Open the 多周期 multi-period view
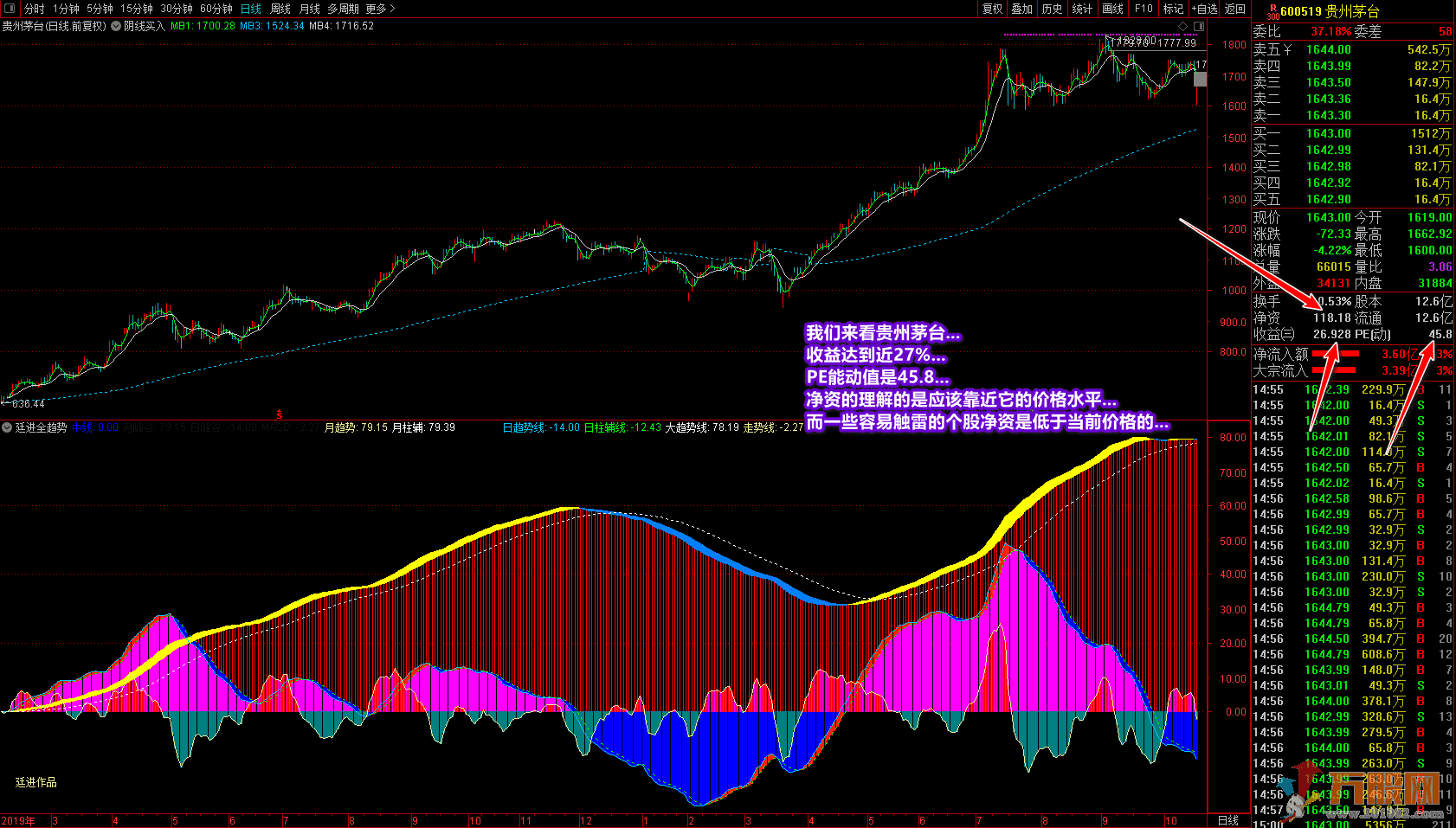The image size is (1456, 828). click(x=343, y=9)
